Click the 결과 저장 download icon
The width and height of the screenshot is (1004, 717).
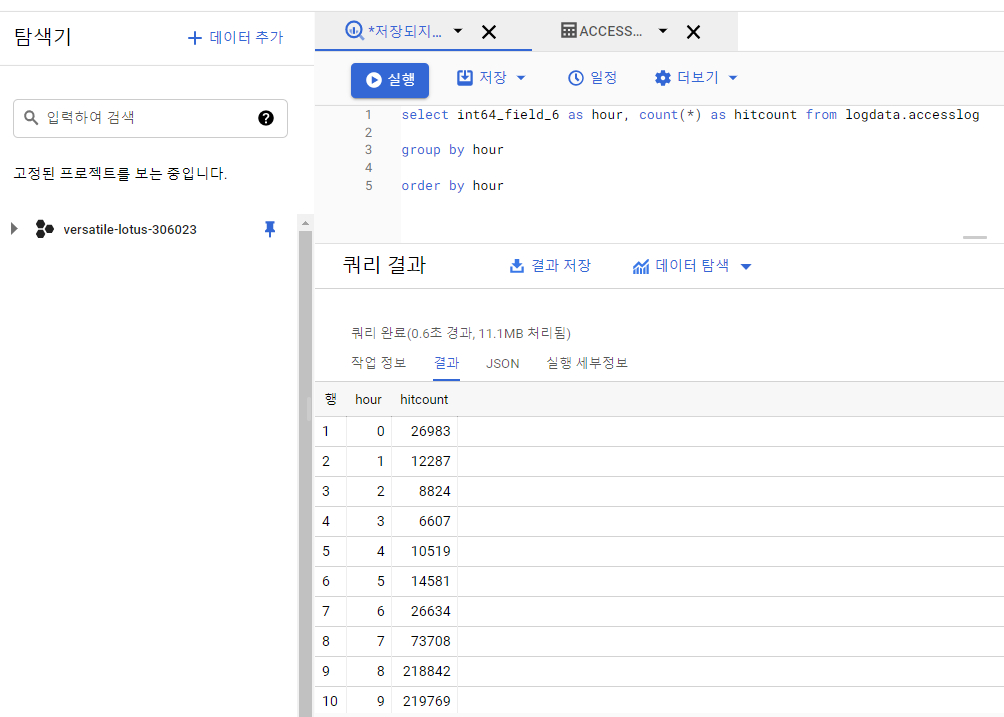pyautogui.click(x=516, y=265)
